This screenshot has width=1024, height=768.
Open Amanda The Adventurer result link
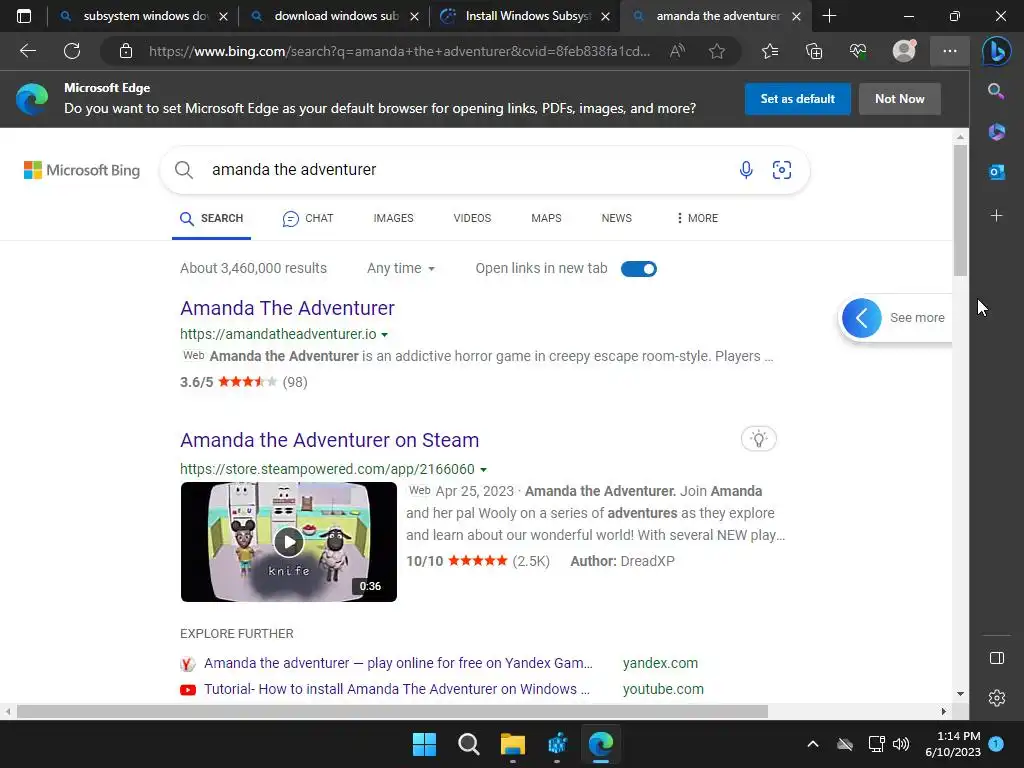pyautogui.click(x=287, y=308)
